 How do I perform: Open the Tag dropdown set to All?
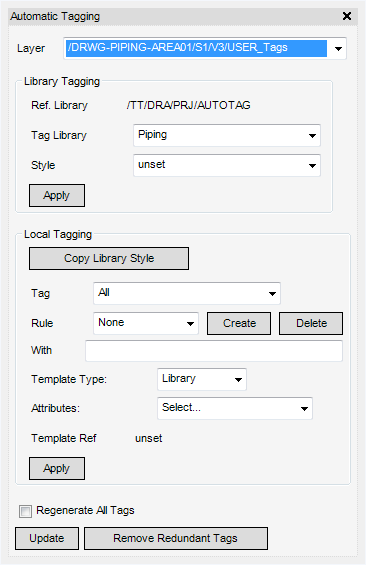187,293
